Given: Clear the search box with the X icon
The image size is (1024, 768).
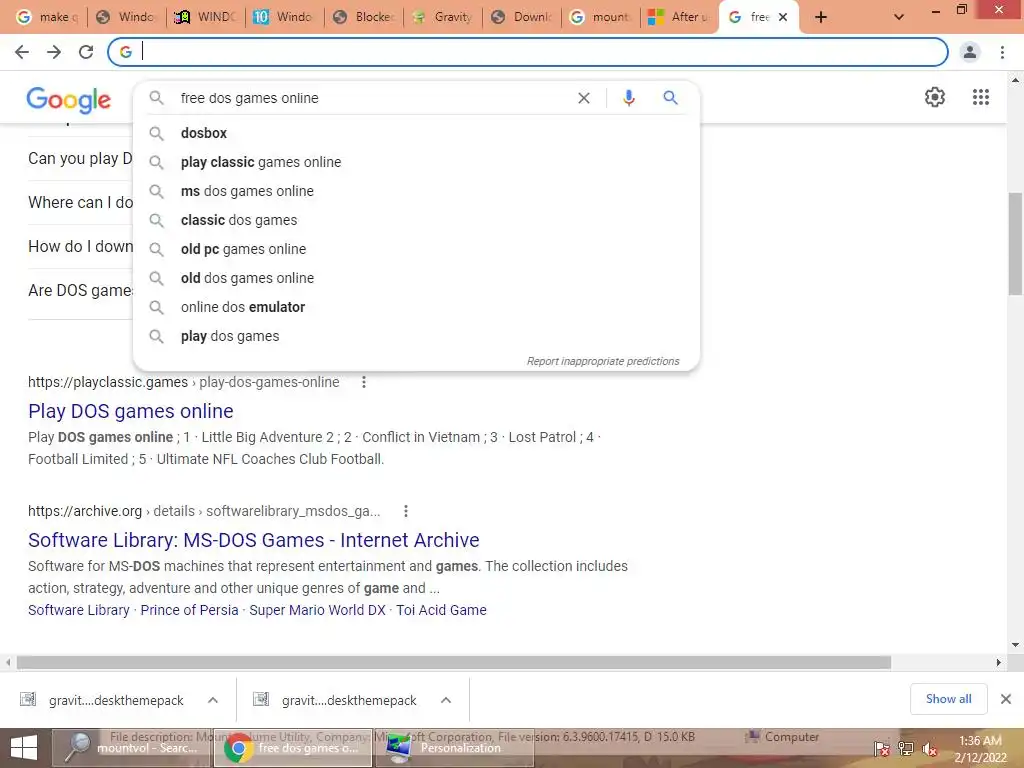Looking at the screenshot, I should tap(584, 98).
